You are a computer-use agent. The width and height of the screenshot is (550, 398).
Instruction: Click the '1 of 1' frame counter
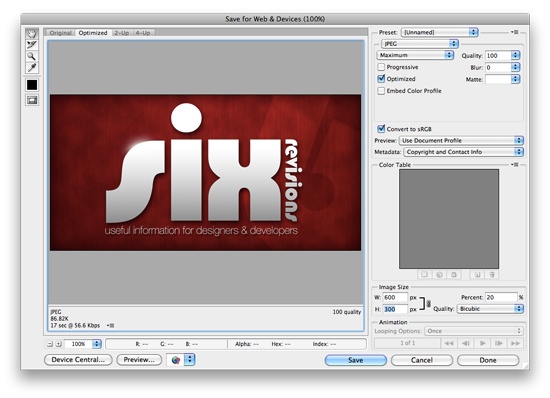(408, 343)
